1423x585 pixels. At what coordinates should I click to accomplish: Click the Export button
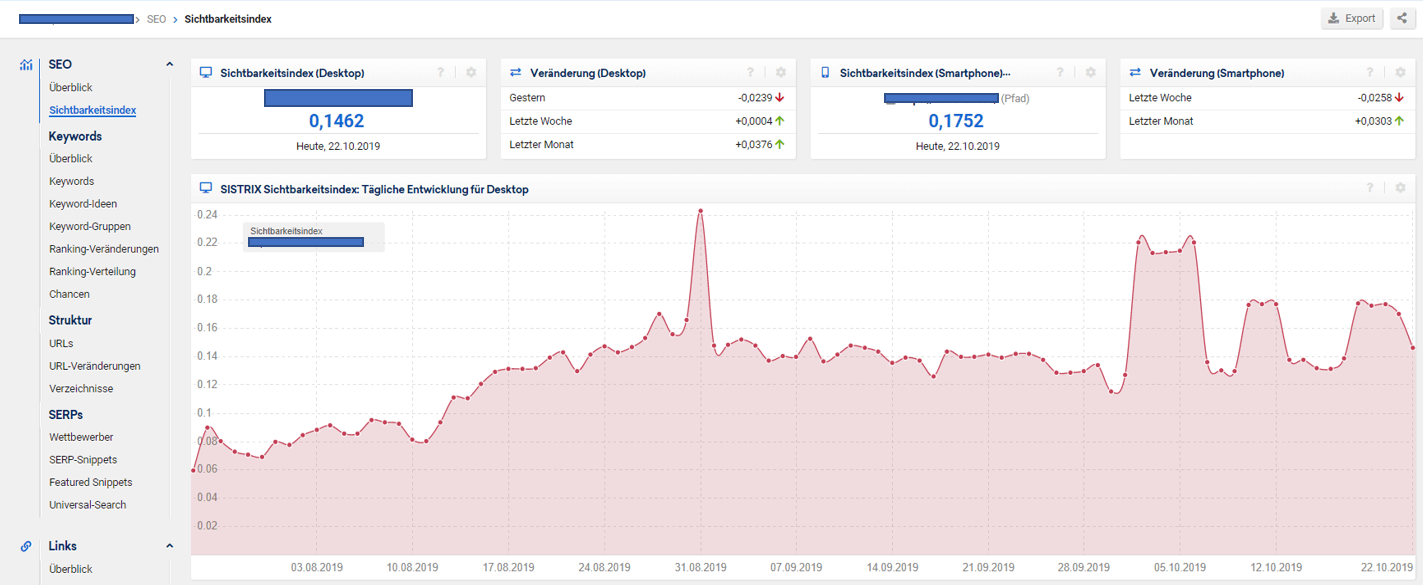(x=1352, y=18)
